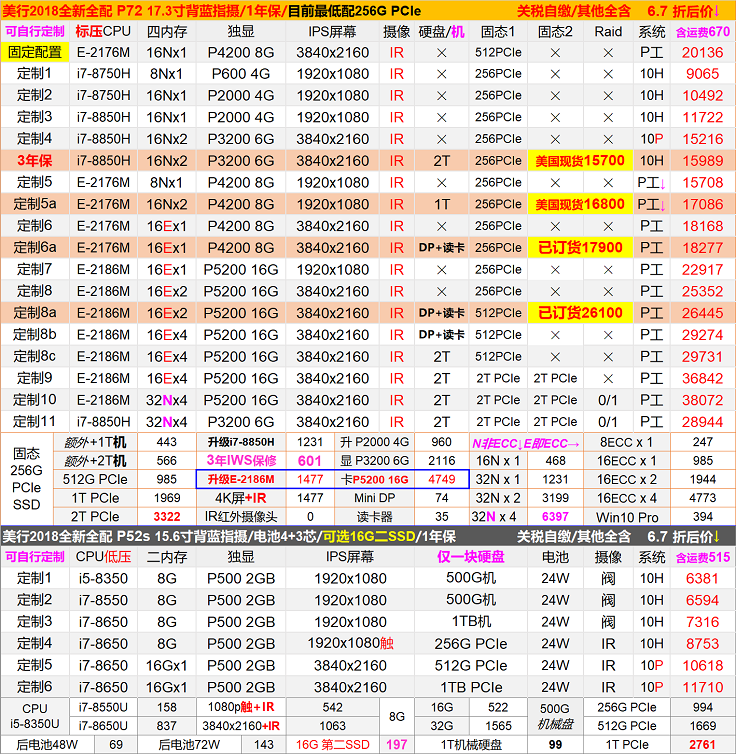Click the 含运费515 header cell
This screenshot has width=736, height=754.
(703, 556)
